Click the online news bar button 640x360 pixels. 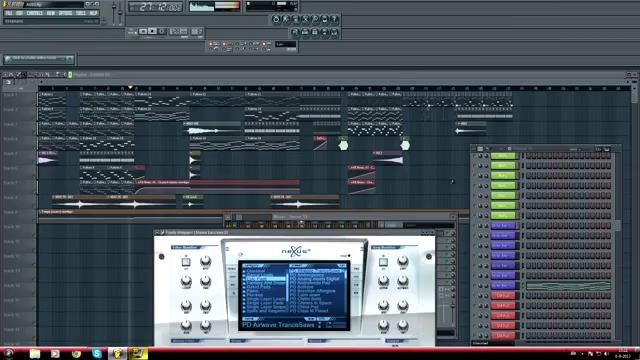click(39, 59)
